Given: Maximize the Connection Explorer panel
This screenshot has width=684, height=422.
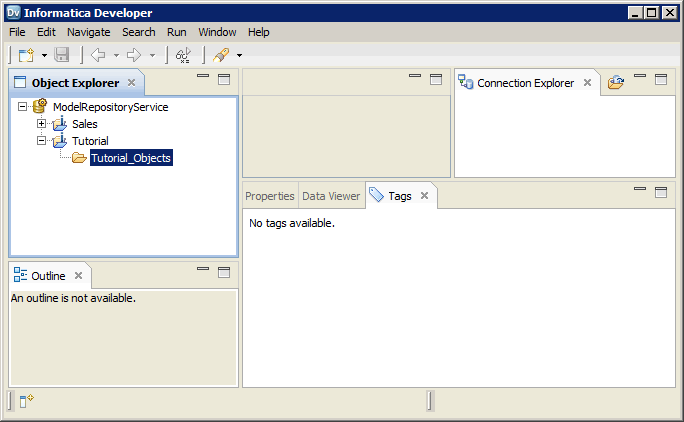Looking at the screenshot, I should (661, 79).
